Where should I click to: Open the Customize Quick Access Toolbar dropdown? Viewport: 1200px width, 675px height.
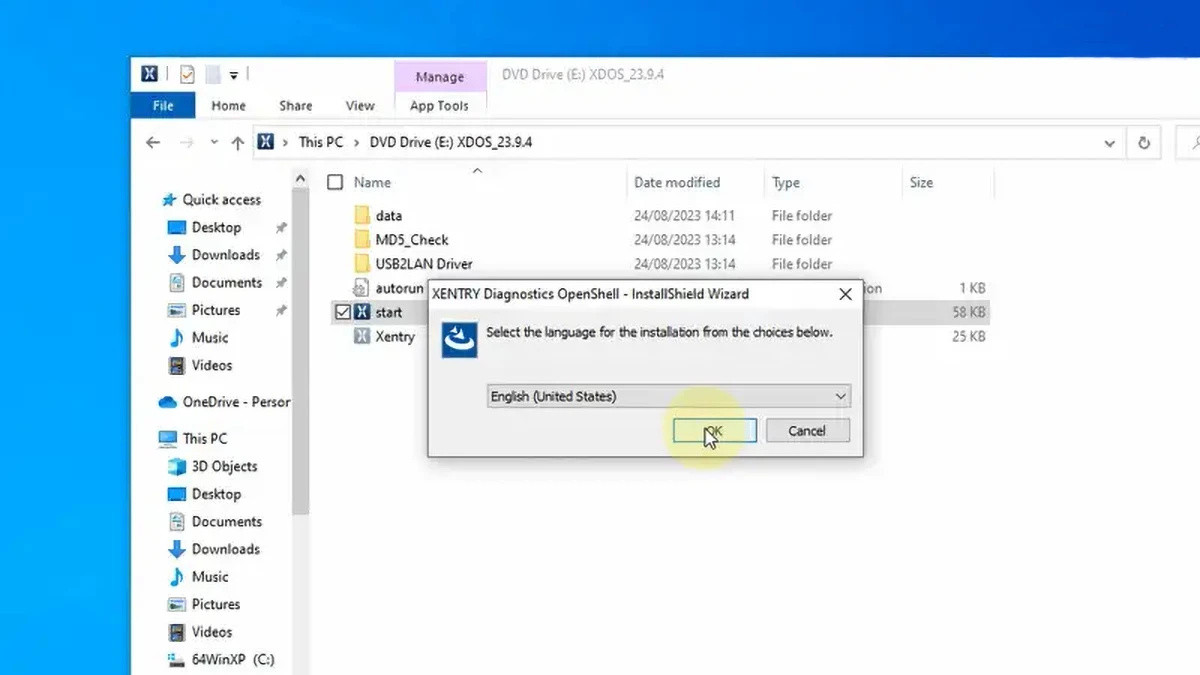coord(234,74)
